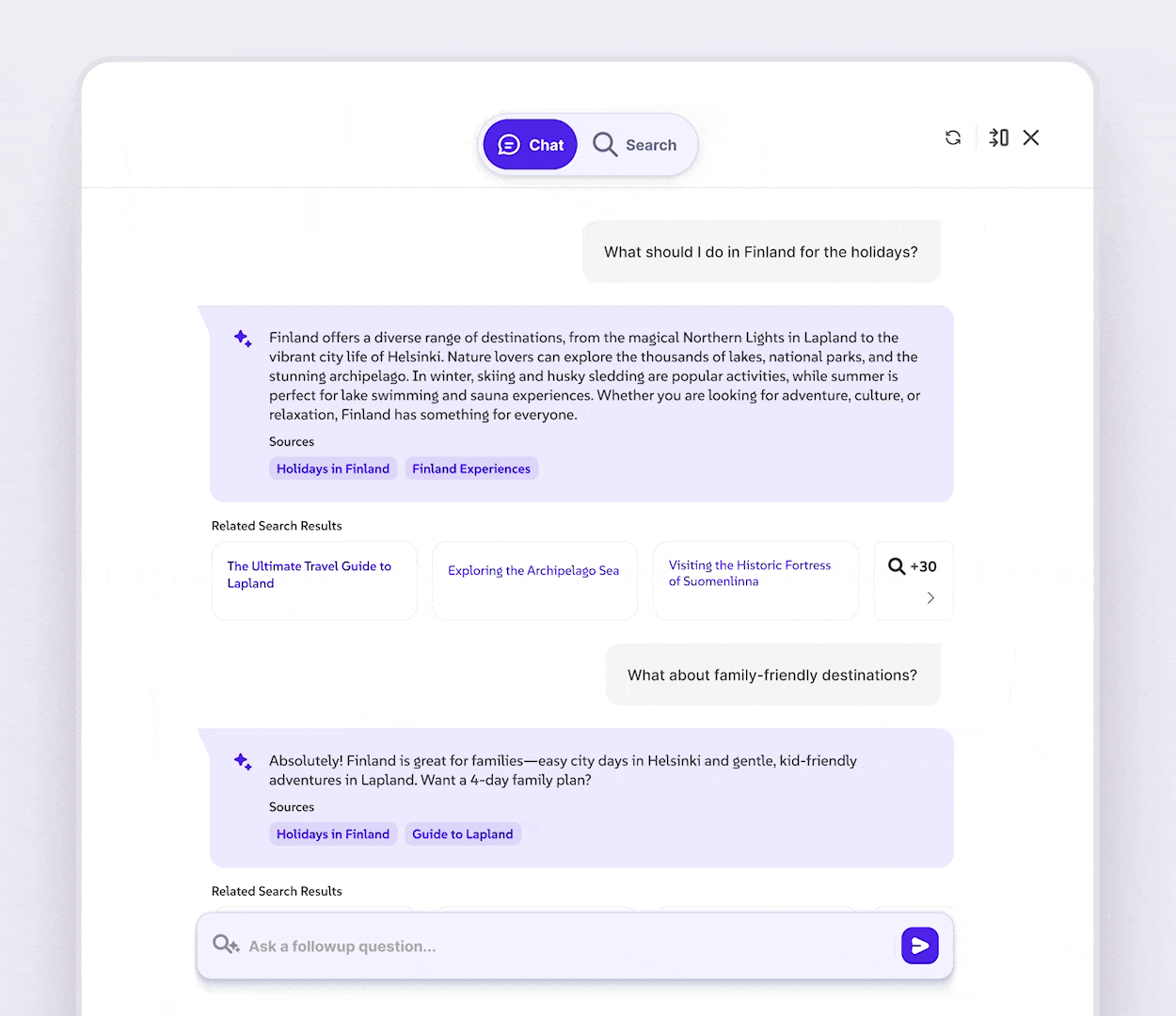Open the Finland Experiences source
Image resolution: width=1176 pixels, height=1016 pixels.
[x=471, y=468]
